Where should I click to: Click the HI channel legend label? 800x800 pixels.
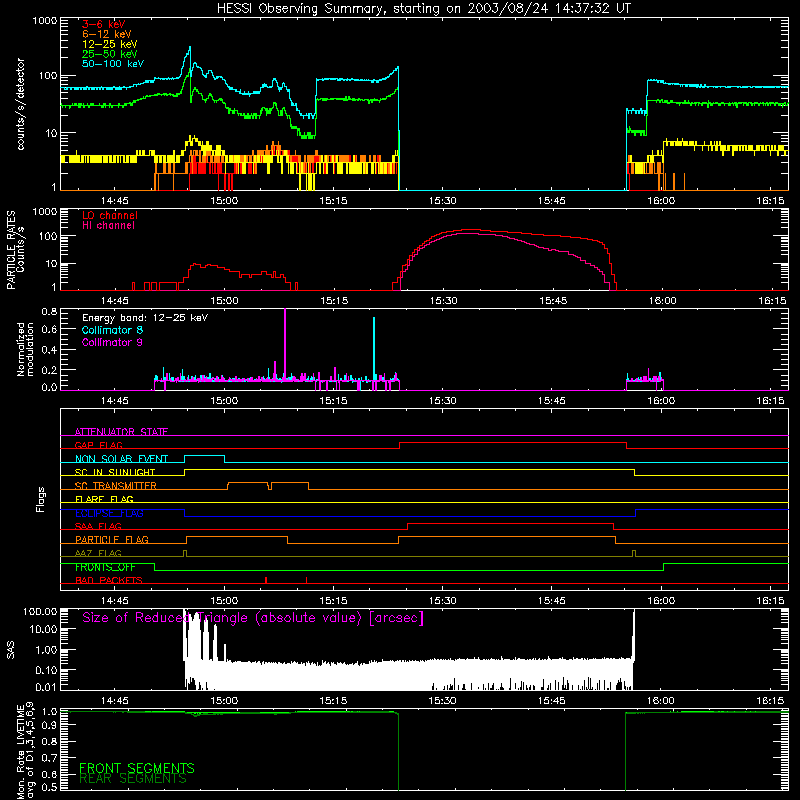(x=108, y=226)
